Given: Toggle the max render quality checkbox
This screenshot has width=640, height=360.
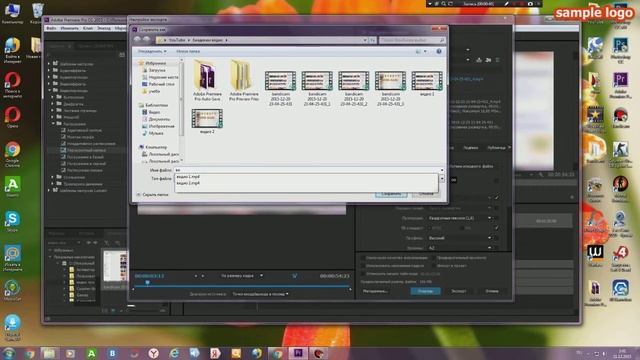Looking at the screenshot, I should 362,258.
